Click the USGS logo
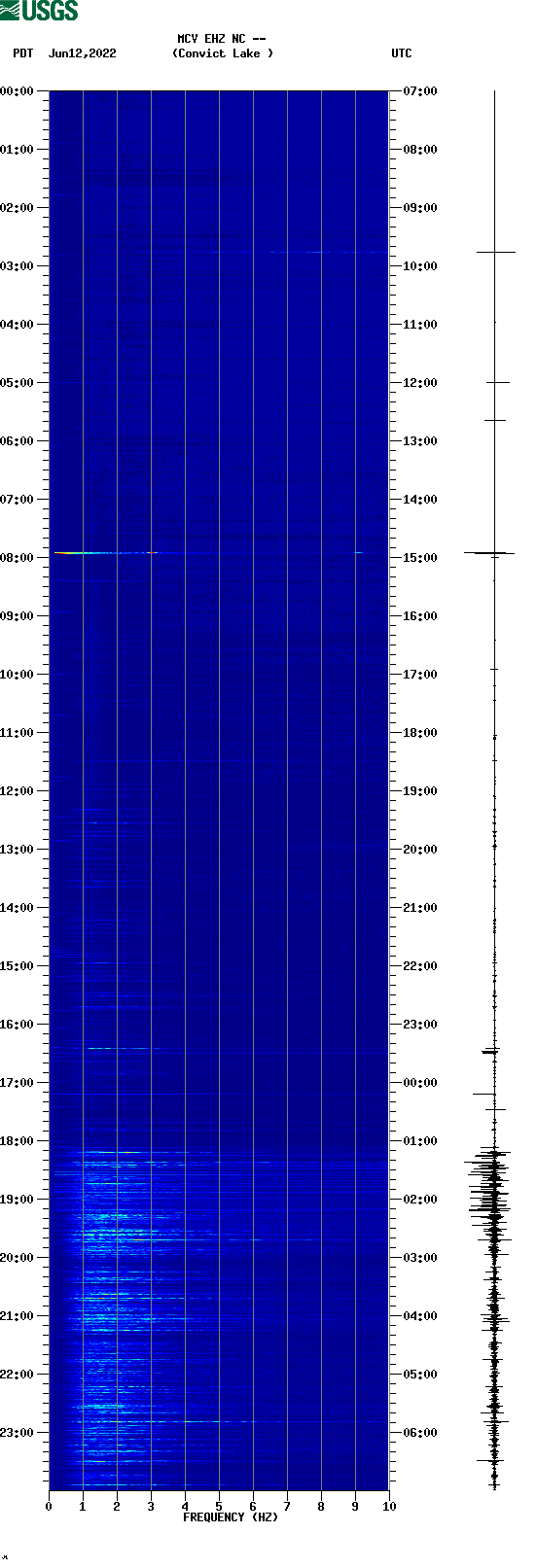This screenshot has width=537, height=1568. click(x=39, y=11)
